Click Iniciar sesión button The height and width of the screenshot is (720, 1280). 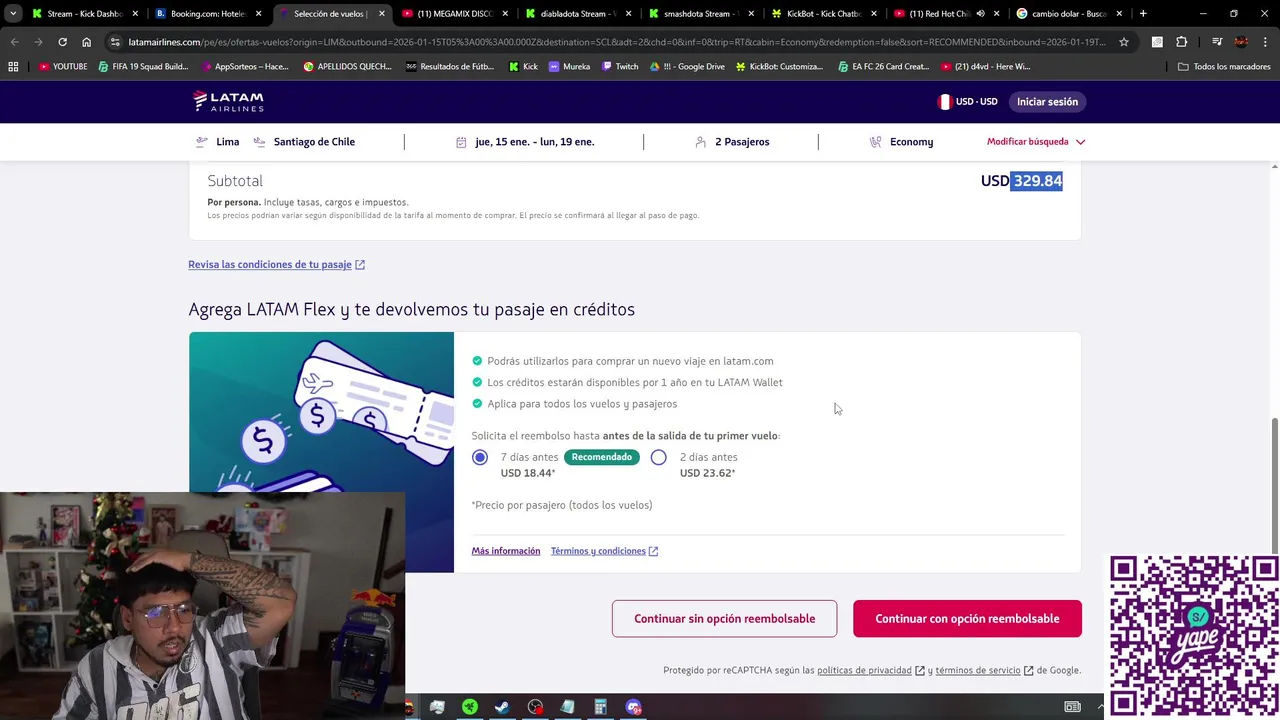[x=1047, y=102]
